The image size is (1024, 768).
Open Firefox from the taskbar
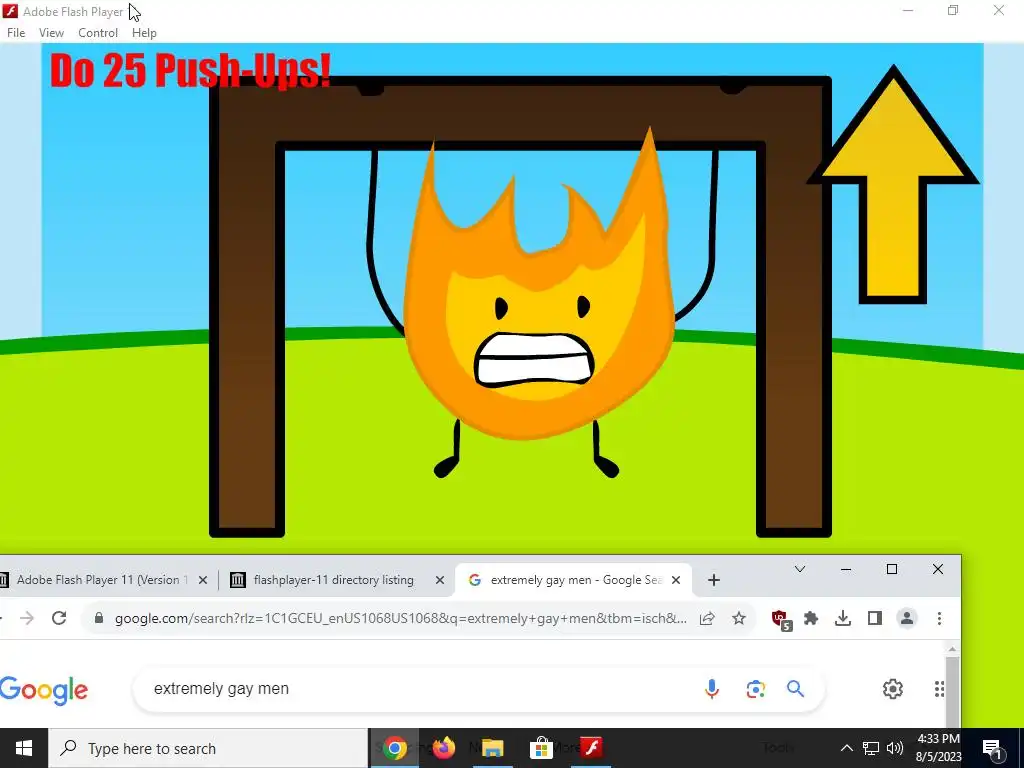444,748
